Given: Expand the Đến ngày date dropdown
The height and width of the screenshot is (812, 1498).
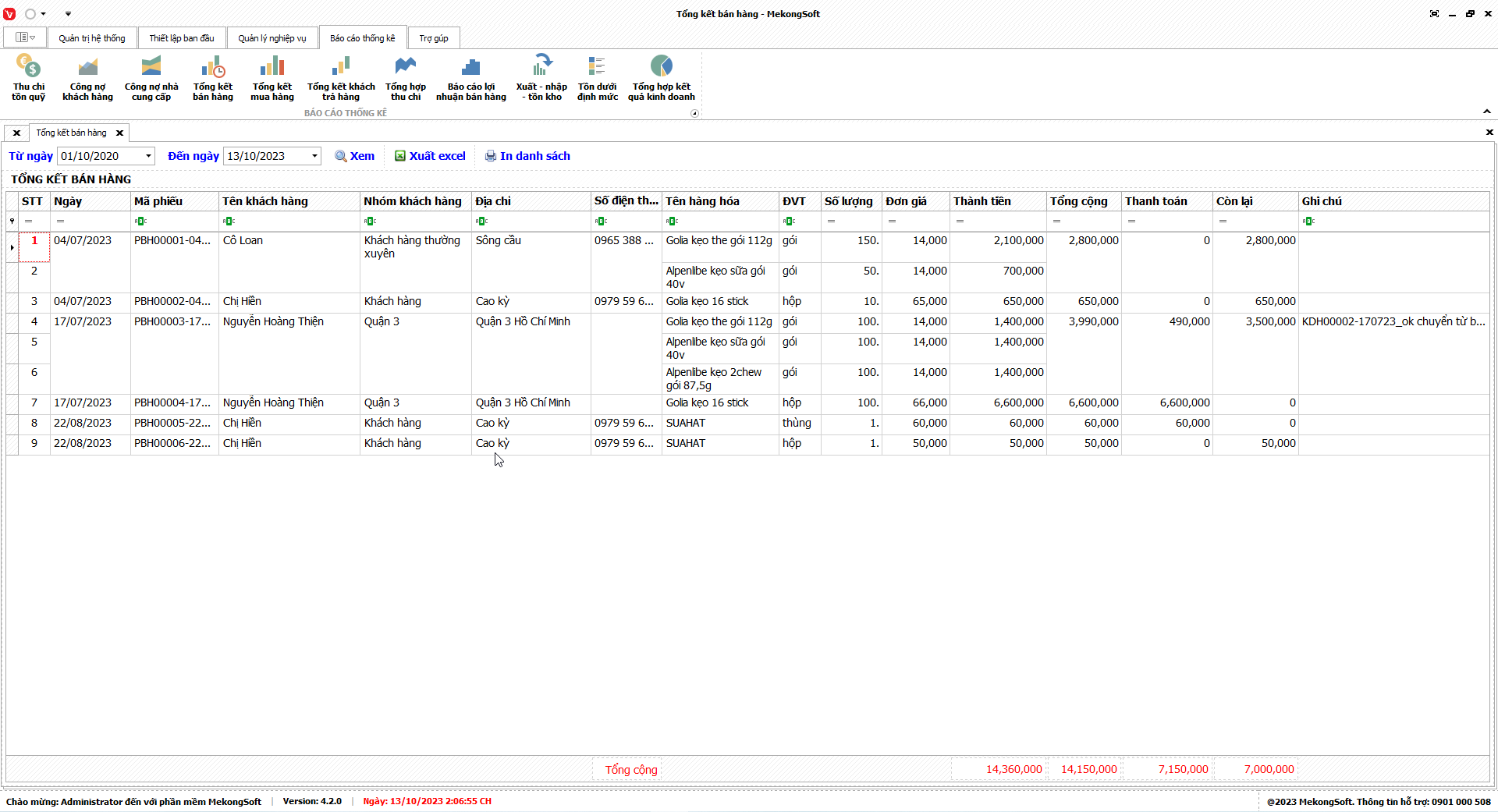Looking at the screenshot, I should (314, 156).
